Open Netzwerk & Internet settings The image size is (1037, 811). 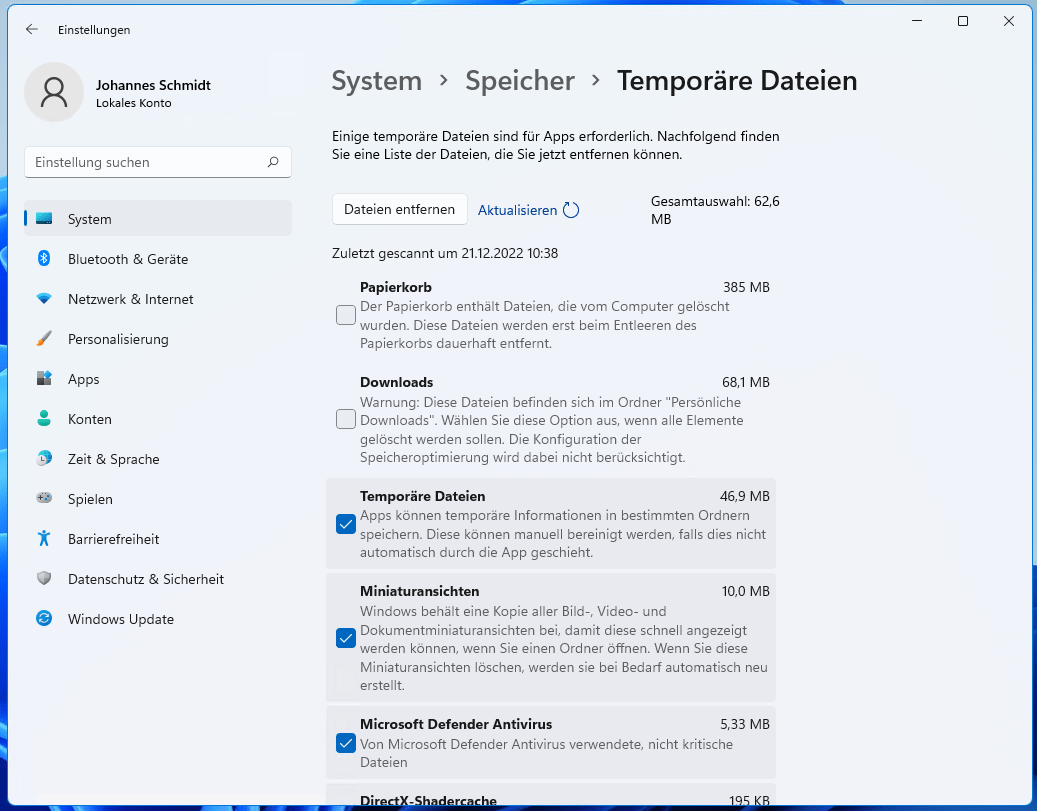pyautogui.click(x=157, y=299)
